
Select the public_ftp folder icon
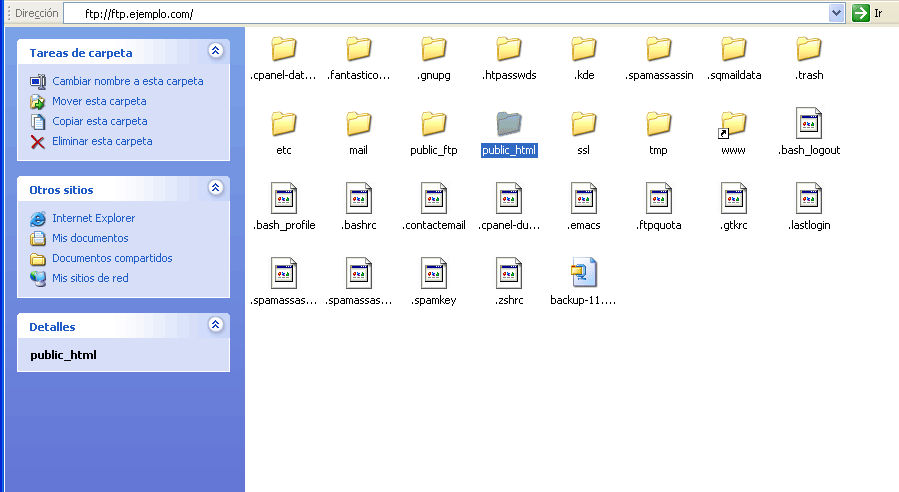(x=434, y=124)
